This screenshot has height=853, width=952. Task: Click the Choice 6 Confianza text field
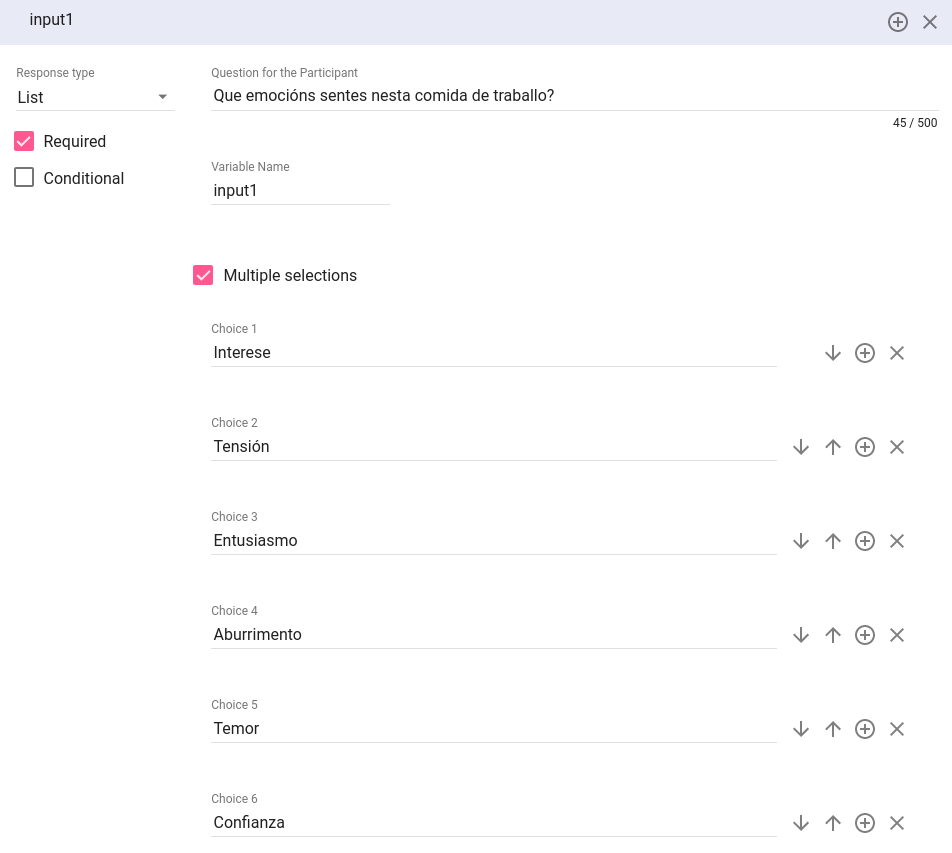[x=493, y=823]
